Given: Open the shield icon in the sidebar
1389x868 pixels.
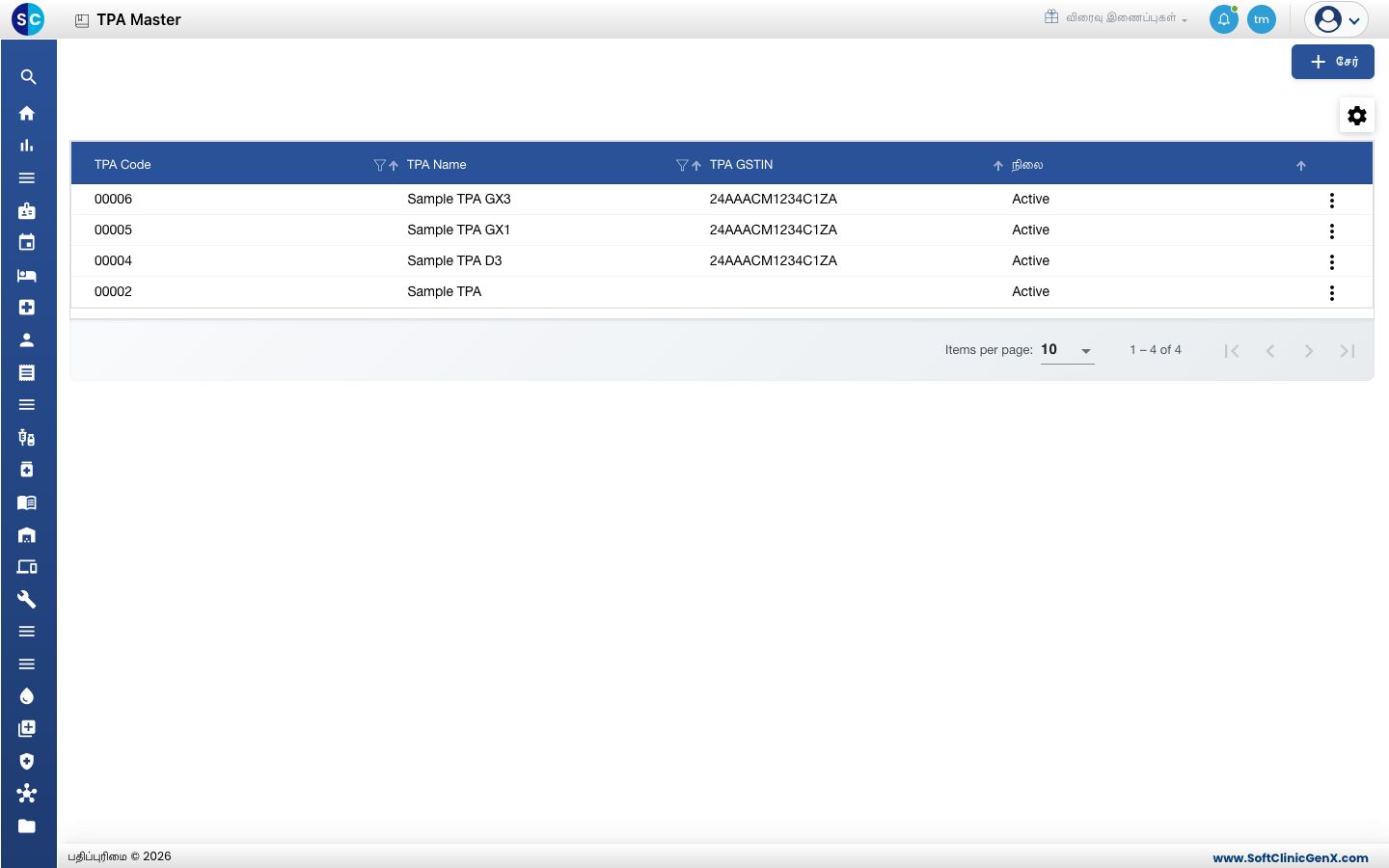Looking at the screenshot, I should click(x=27, y=761).
